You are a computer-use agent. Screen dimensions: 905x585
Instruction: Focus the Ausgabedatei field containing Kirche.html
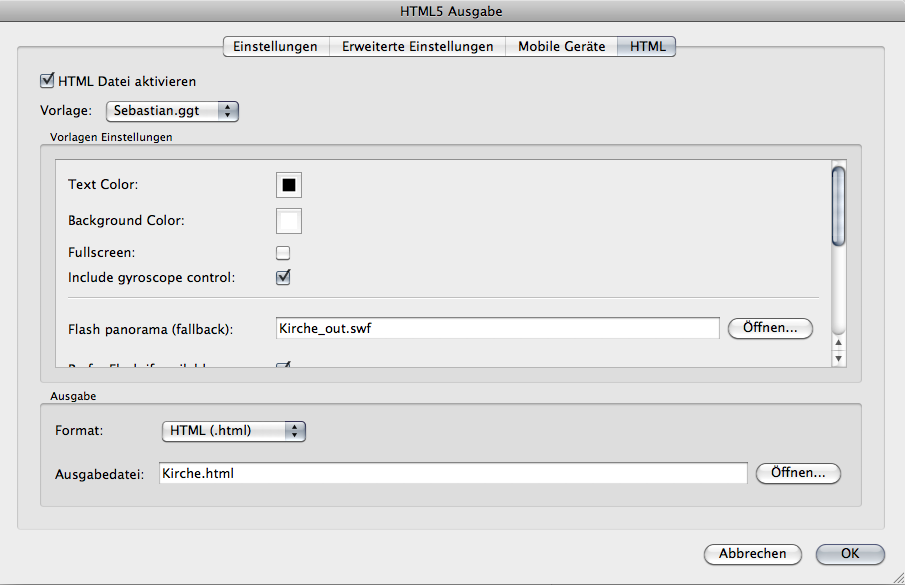(452, 473)
